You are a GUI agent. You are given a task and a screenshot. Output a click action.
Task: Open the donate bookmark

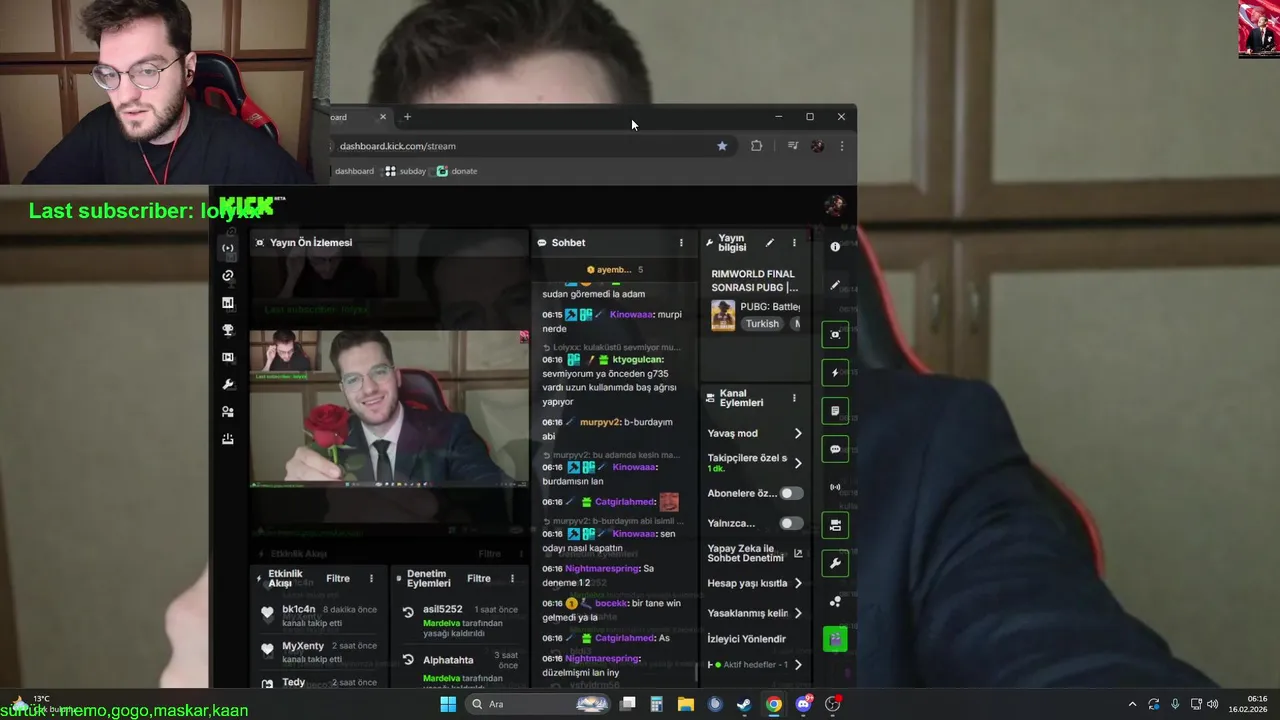(x=457, y=171)
